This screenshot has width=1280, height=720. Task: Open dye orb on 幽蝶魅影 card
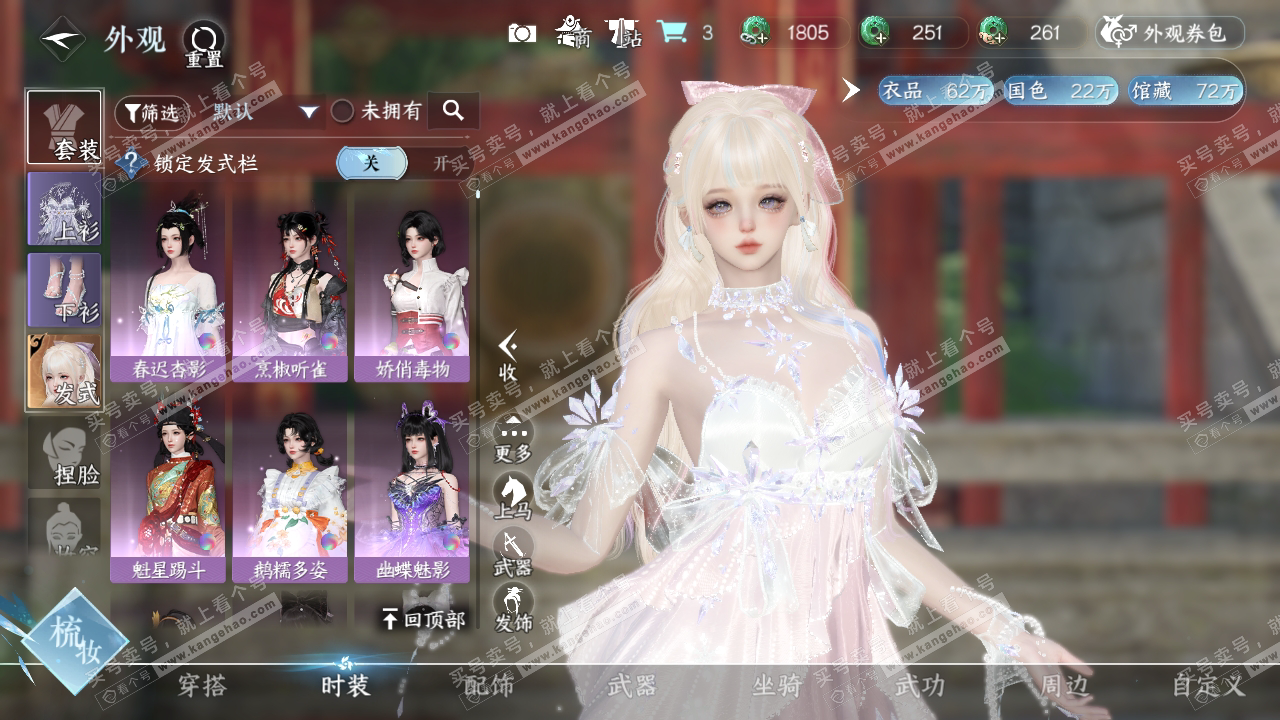pos(453,542)
